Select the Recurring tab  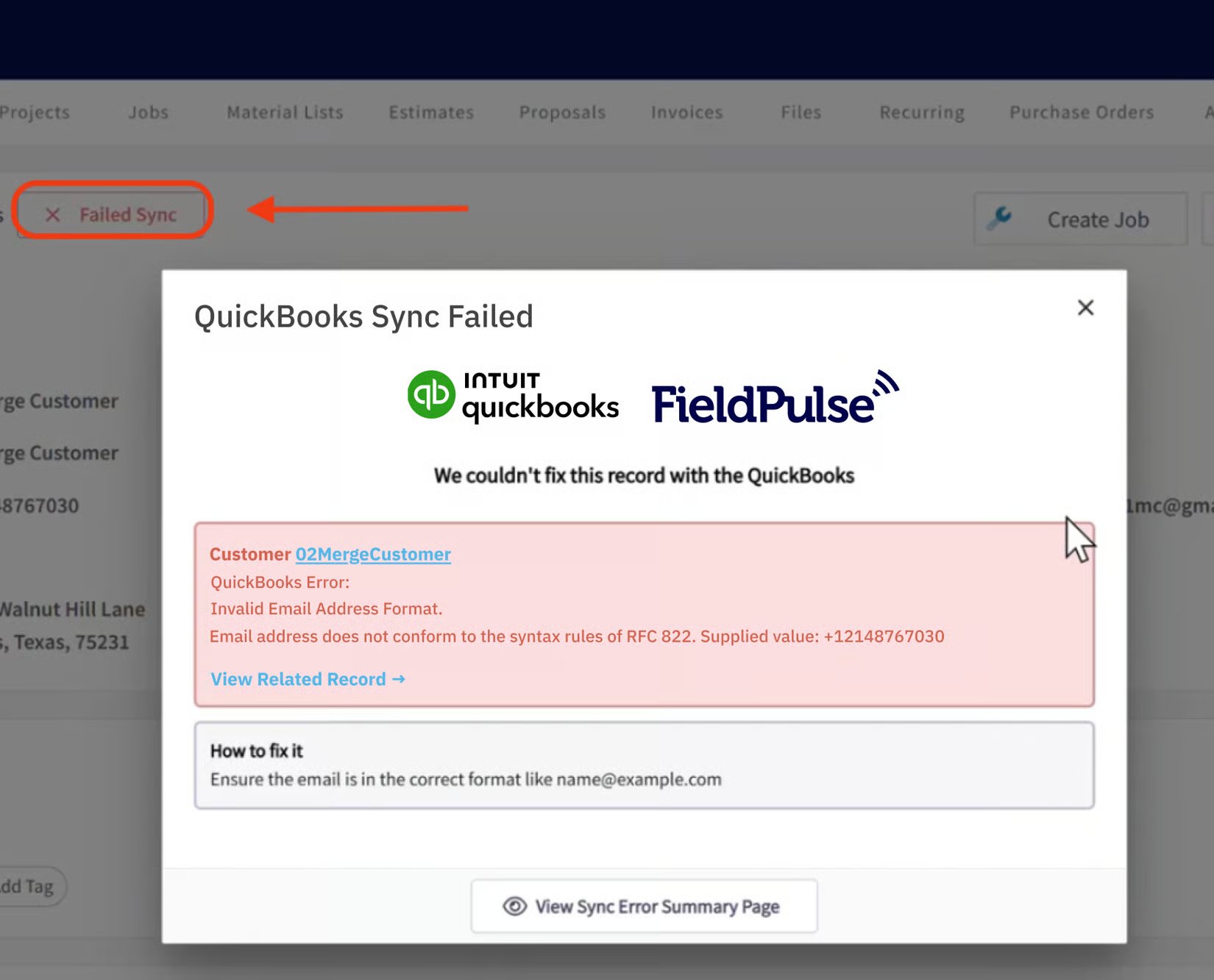tap(922, 113)
